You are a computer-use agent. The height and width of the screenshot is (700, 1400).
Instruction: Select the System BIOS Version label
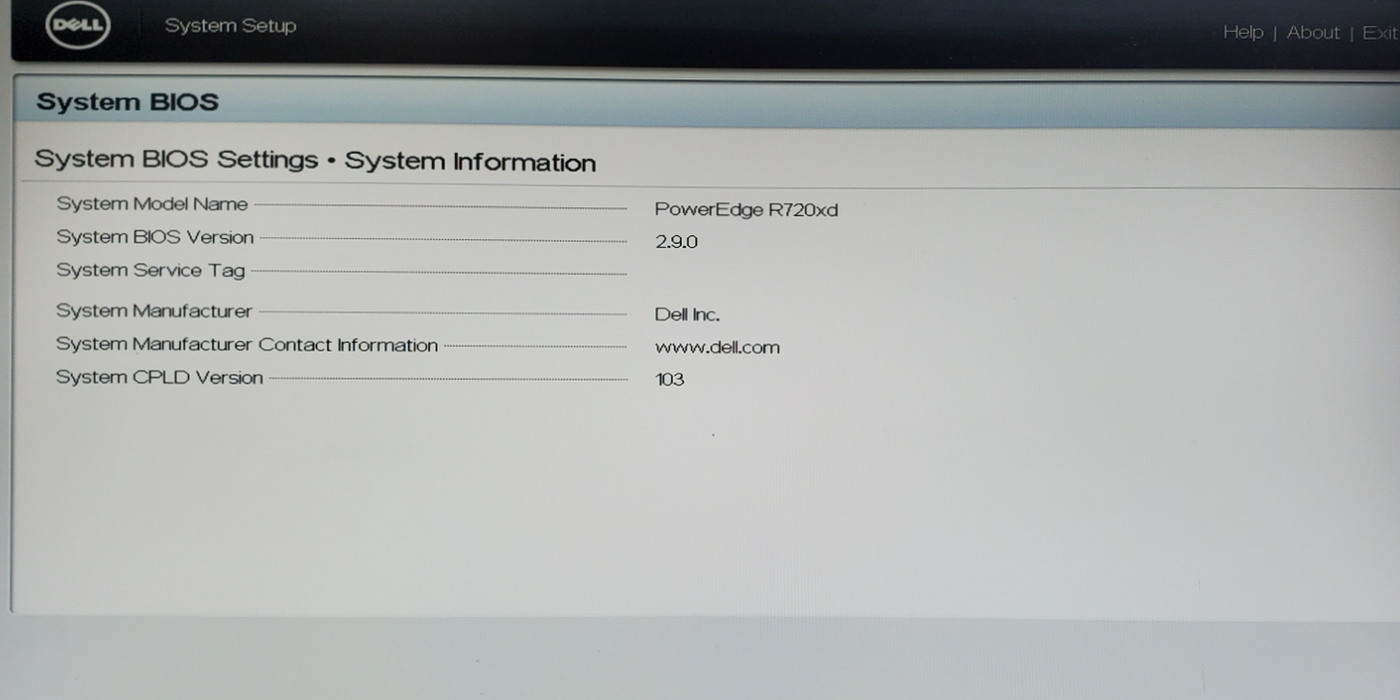[x=155, y=237]
